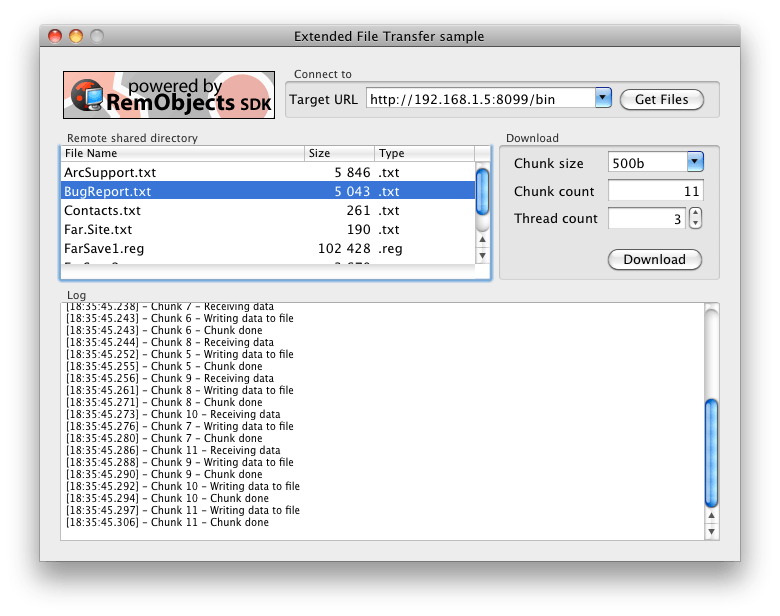
Task: Select the BugReport.txt row
Action: (268, 191)
